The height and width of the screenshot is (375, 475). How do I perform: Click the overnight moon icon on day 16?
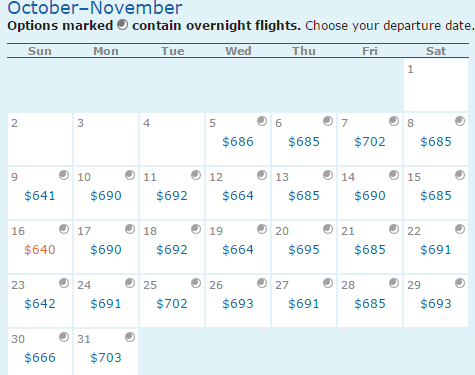click(x=64, y=229)
